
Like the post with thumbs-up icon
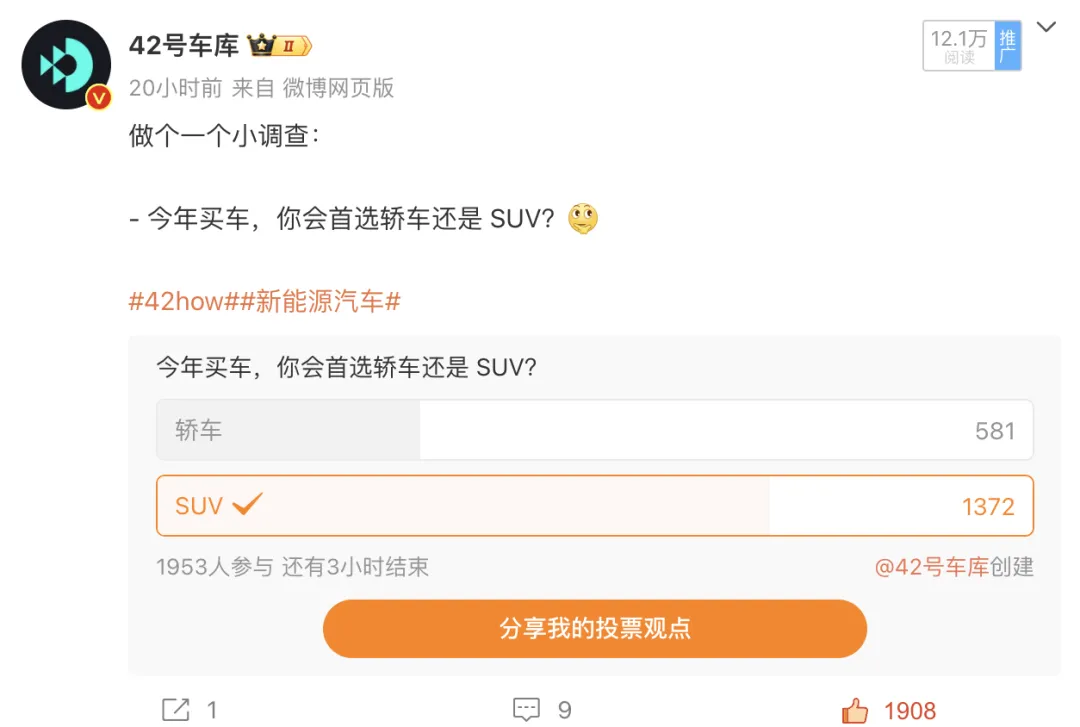point(855,710)
